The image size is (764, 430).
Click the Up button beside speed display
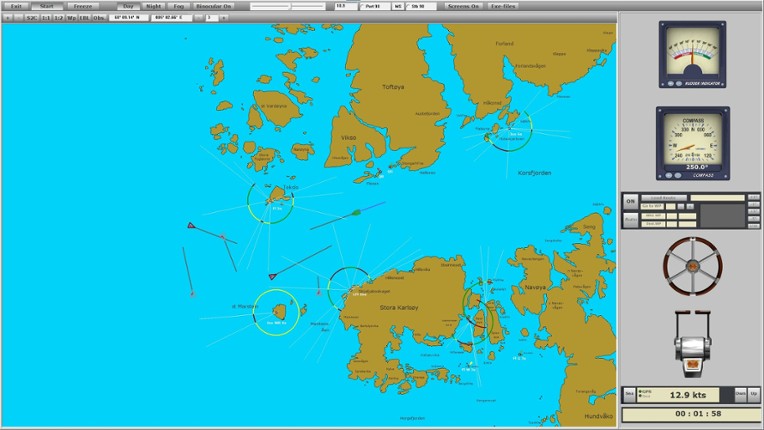[x=754, y=395]
